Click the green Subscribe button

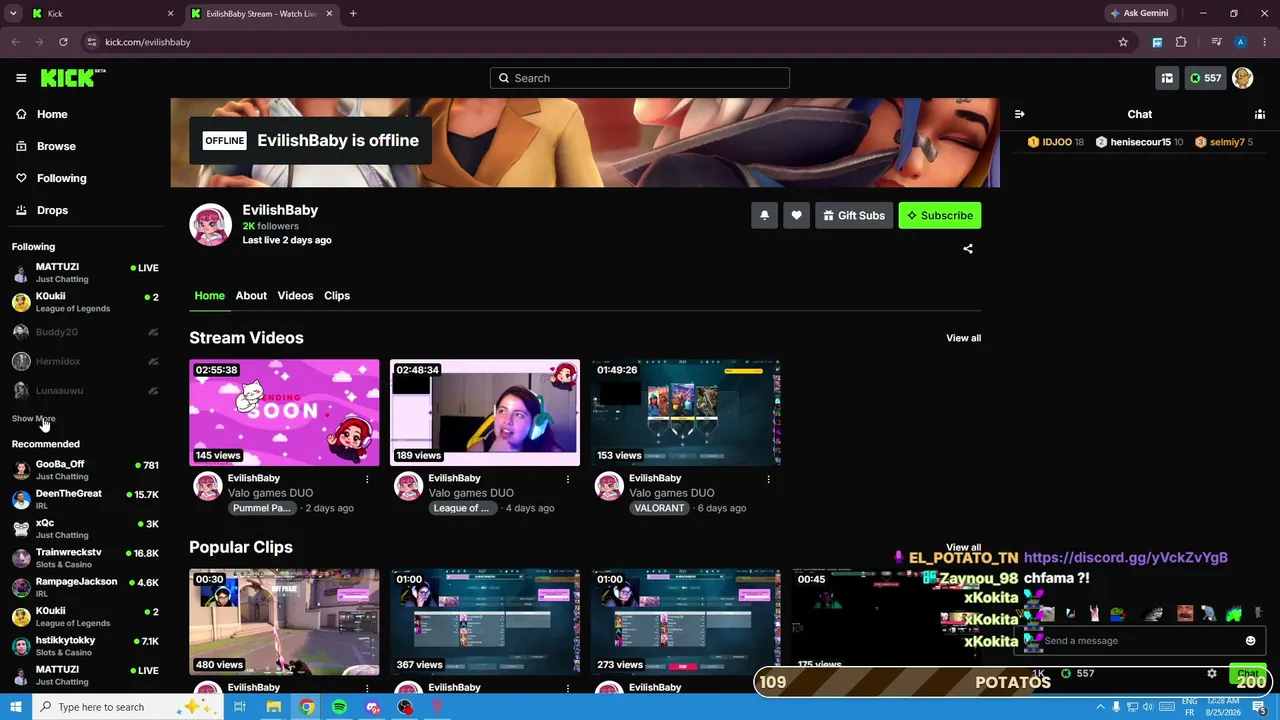pyautogui.click(x=940, y=215)
